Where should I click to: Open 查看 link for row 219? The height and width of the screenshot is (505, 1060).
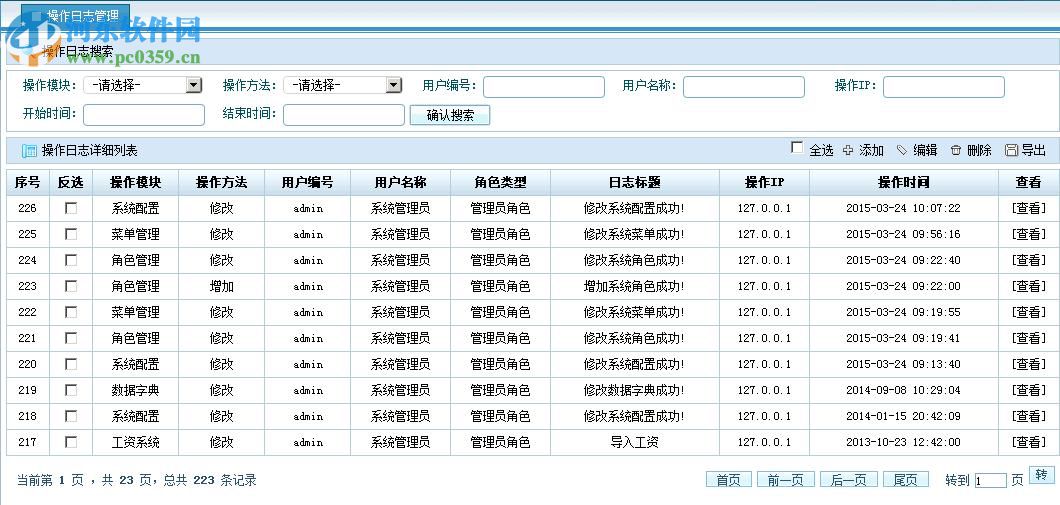[1028, 390]
